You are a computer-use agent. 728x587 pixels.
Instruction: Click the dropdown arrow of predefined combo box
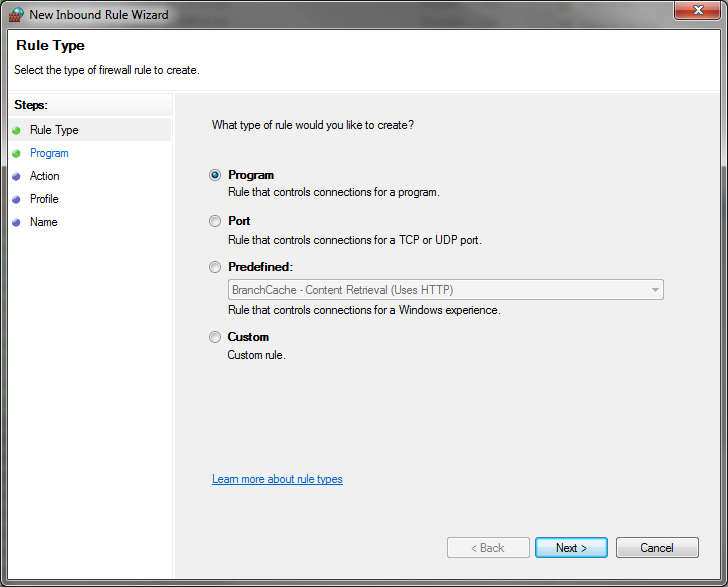click(655, 290)
